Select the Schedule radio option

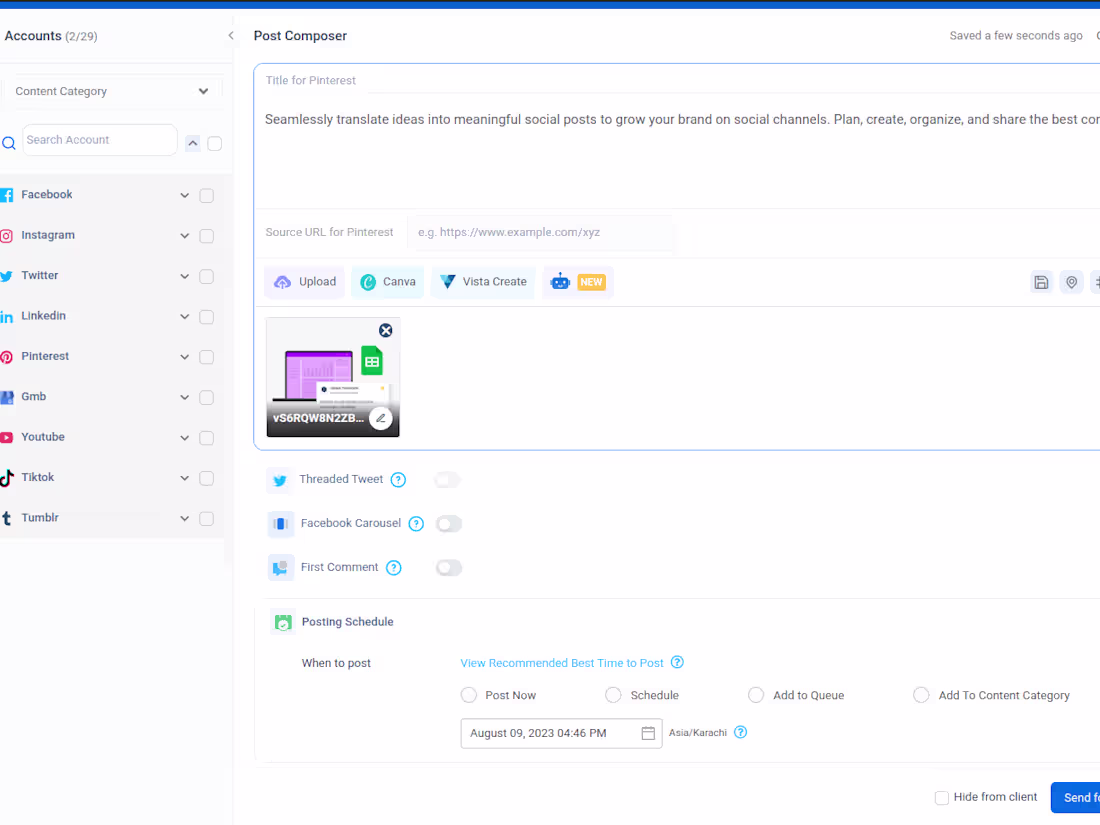tap(612, 694)
